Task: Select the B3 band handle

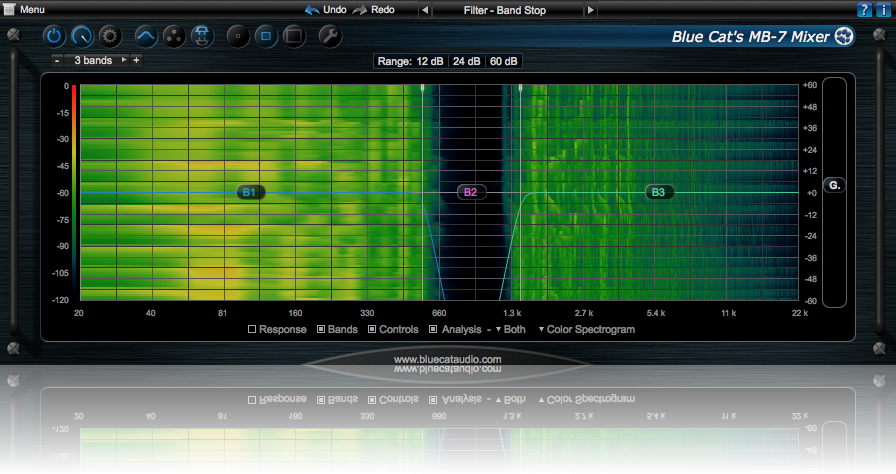Action: pos(659,192)
